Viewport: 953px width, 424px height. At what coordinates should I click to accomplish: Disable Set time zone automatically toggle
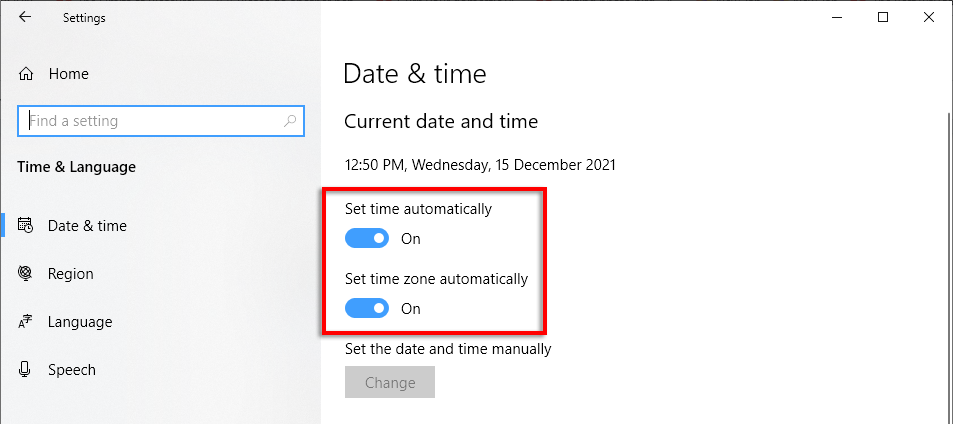pos(367,309)
